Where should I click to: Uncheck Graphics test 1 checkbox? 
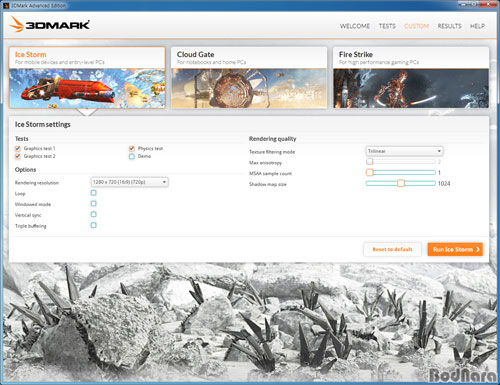click(x=18, y=148)
